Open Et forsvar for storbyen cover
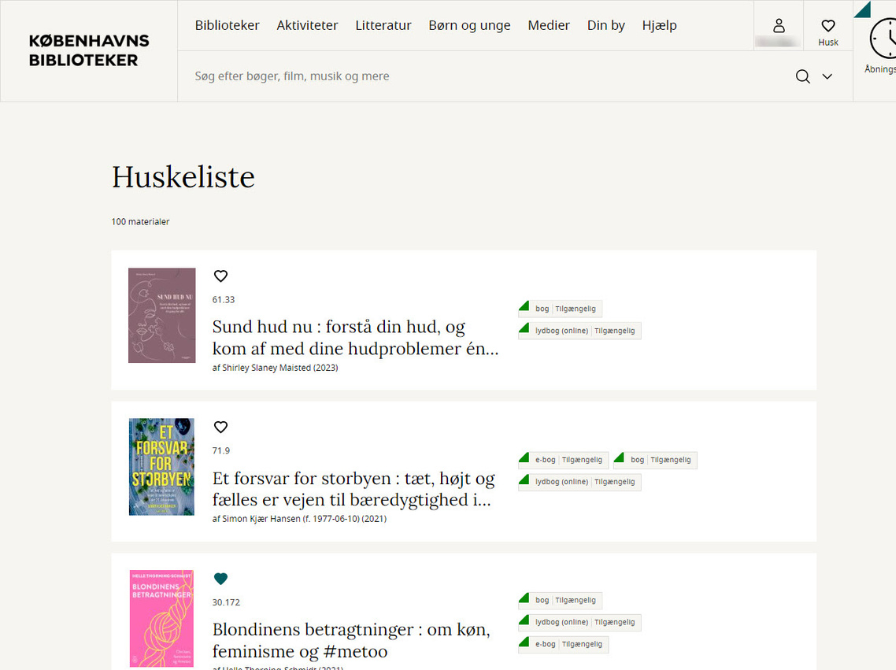Screen dimensions: 896x670 [x=161, y=467]
